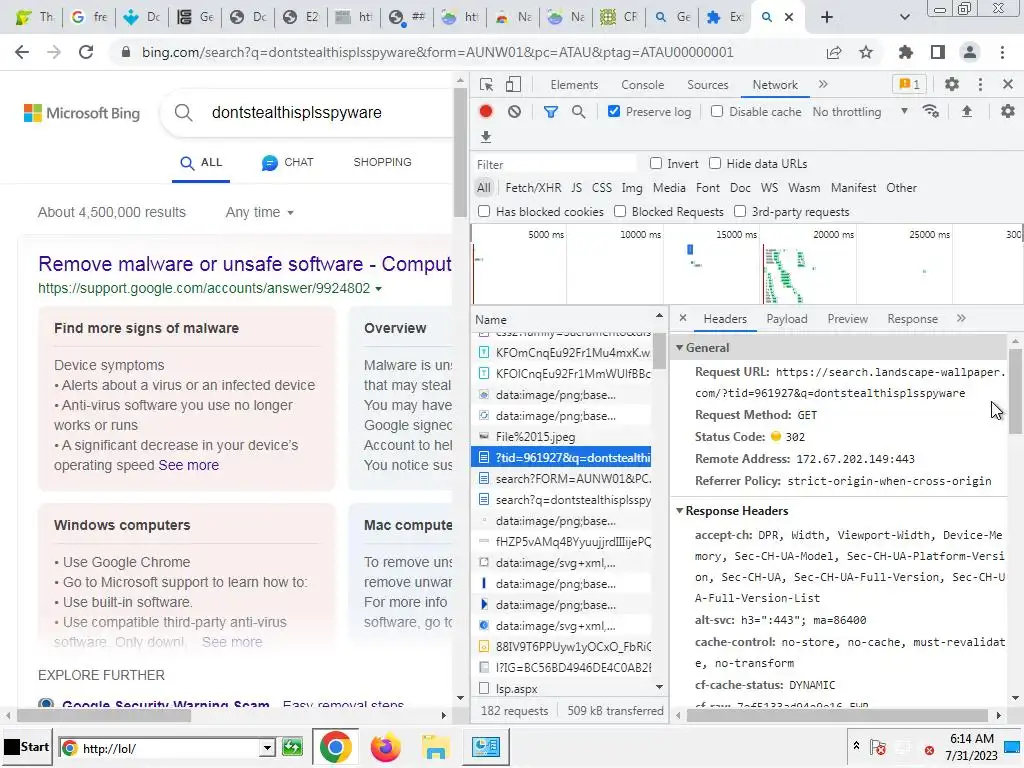The image size is (1024, 768).
Task: Open network conditions wifi icon
Action: point(931,112)
